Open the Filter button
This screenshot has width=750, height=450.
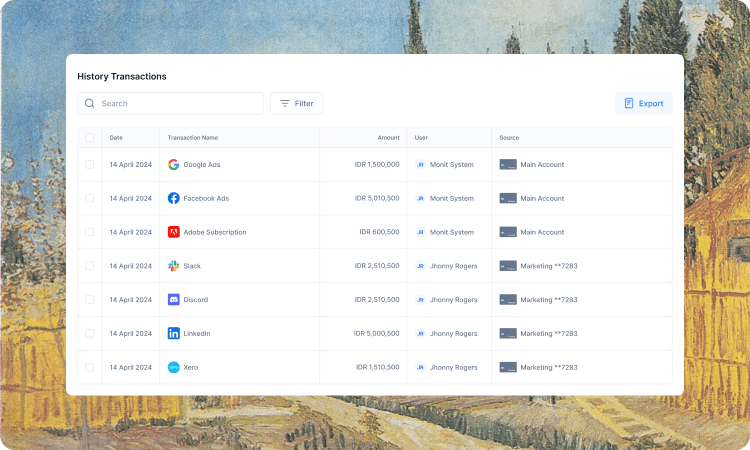point(297,103)
